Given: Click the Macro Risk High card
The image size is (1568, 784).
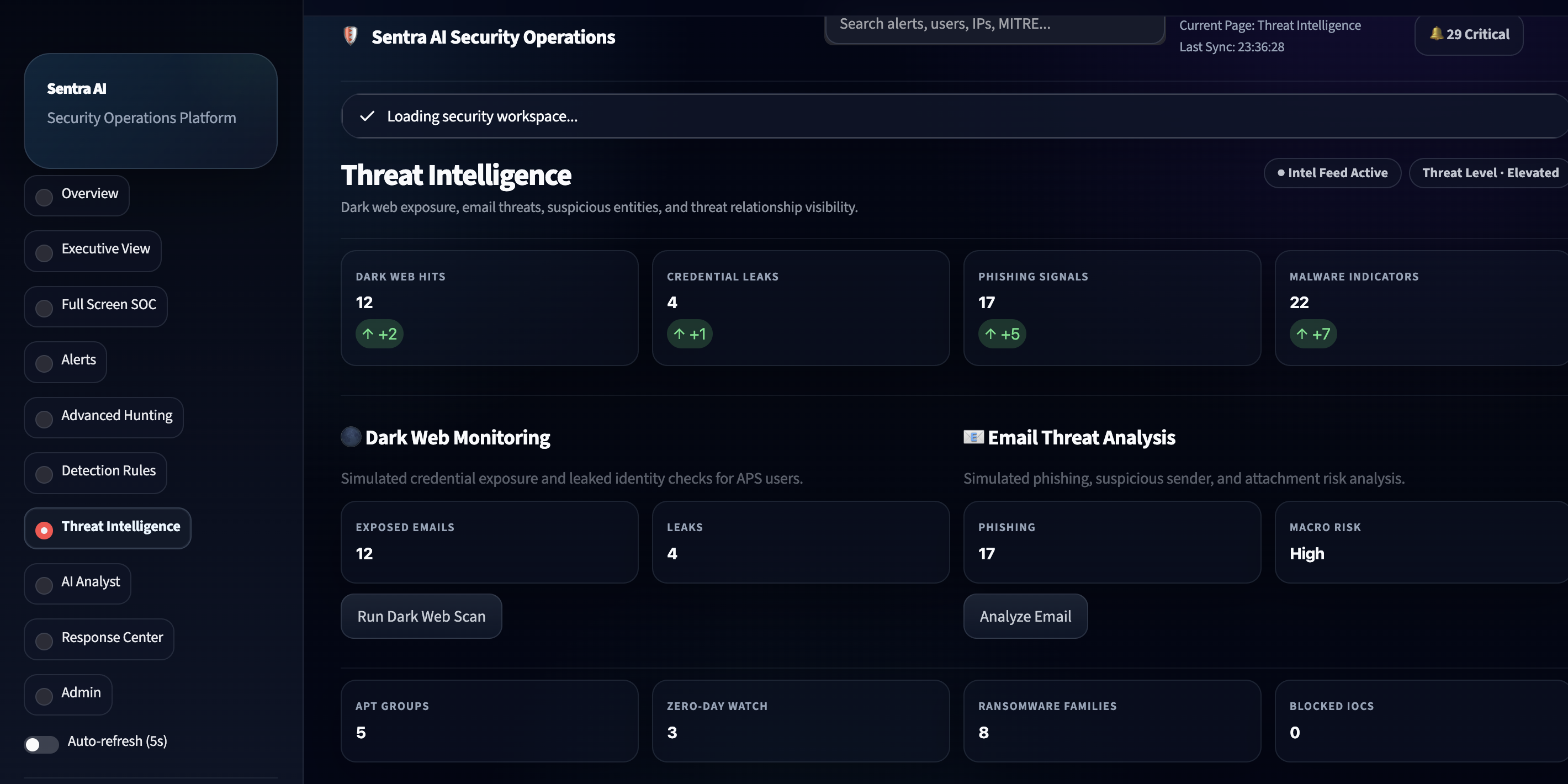Looking at the screenshot, I should click(x=1421, y=542).
